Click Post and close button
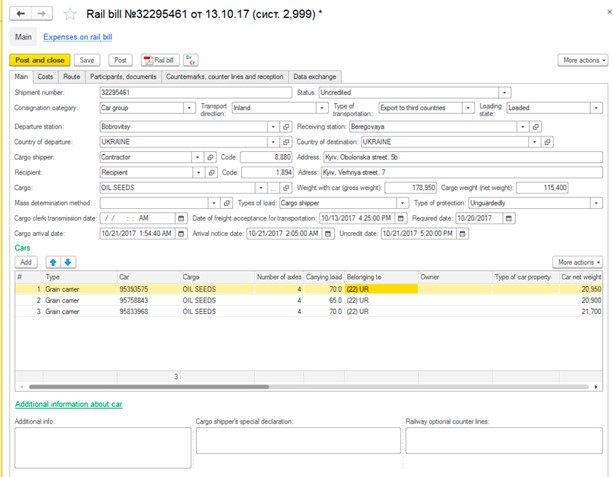 coord(40,60)
